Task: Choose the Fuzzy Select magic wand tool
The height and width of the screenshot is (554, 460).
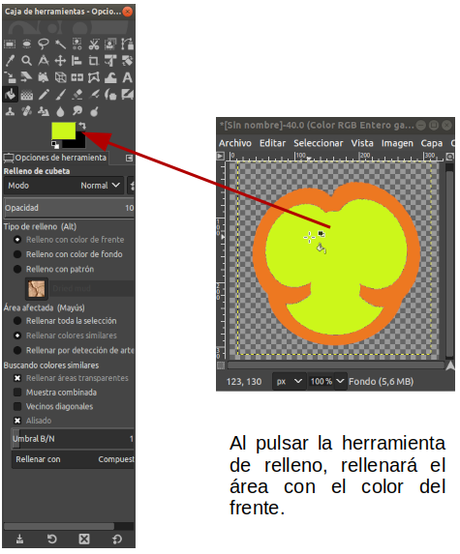Action: point(60,44)
